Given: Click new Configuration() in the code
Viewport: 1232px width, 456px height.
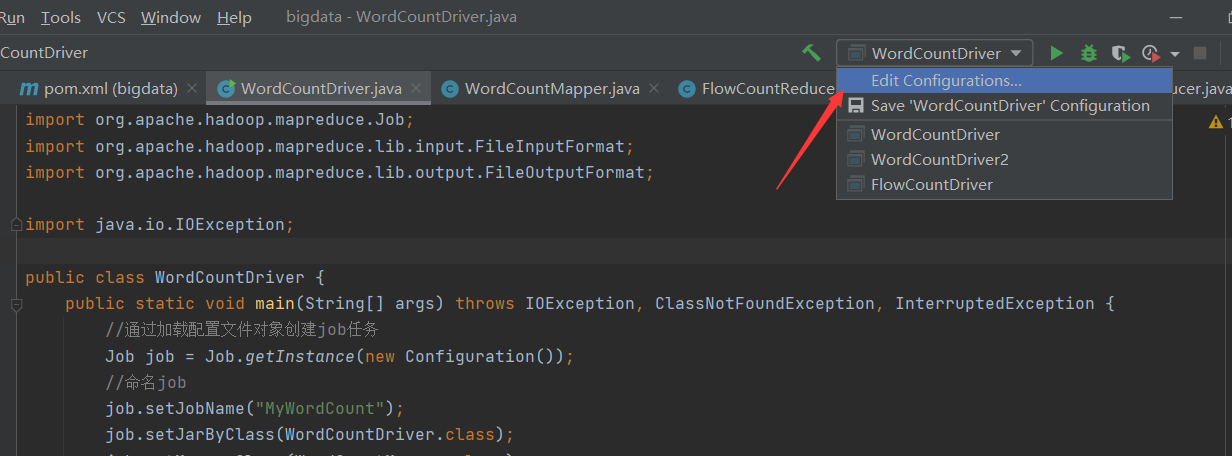Looking at the screenshot, I should [460, 356].
